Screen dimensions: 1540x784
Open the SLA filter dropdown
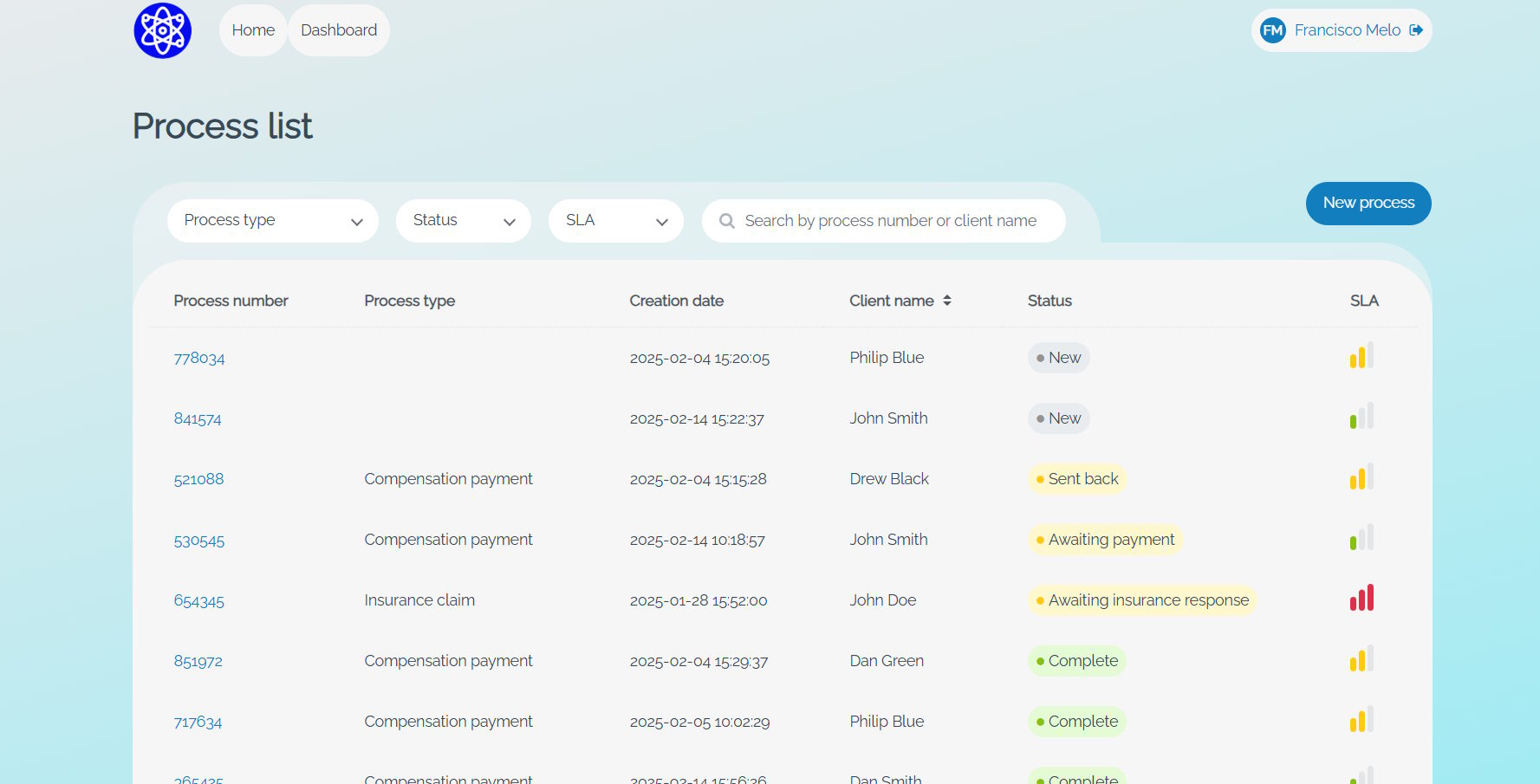(615, 221)
